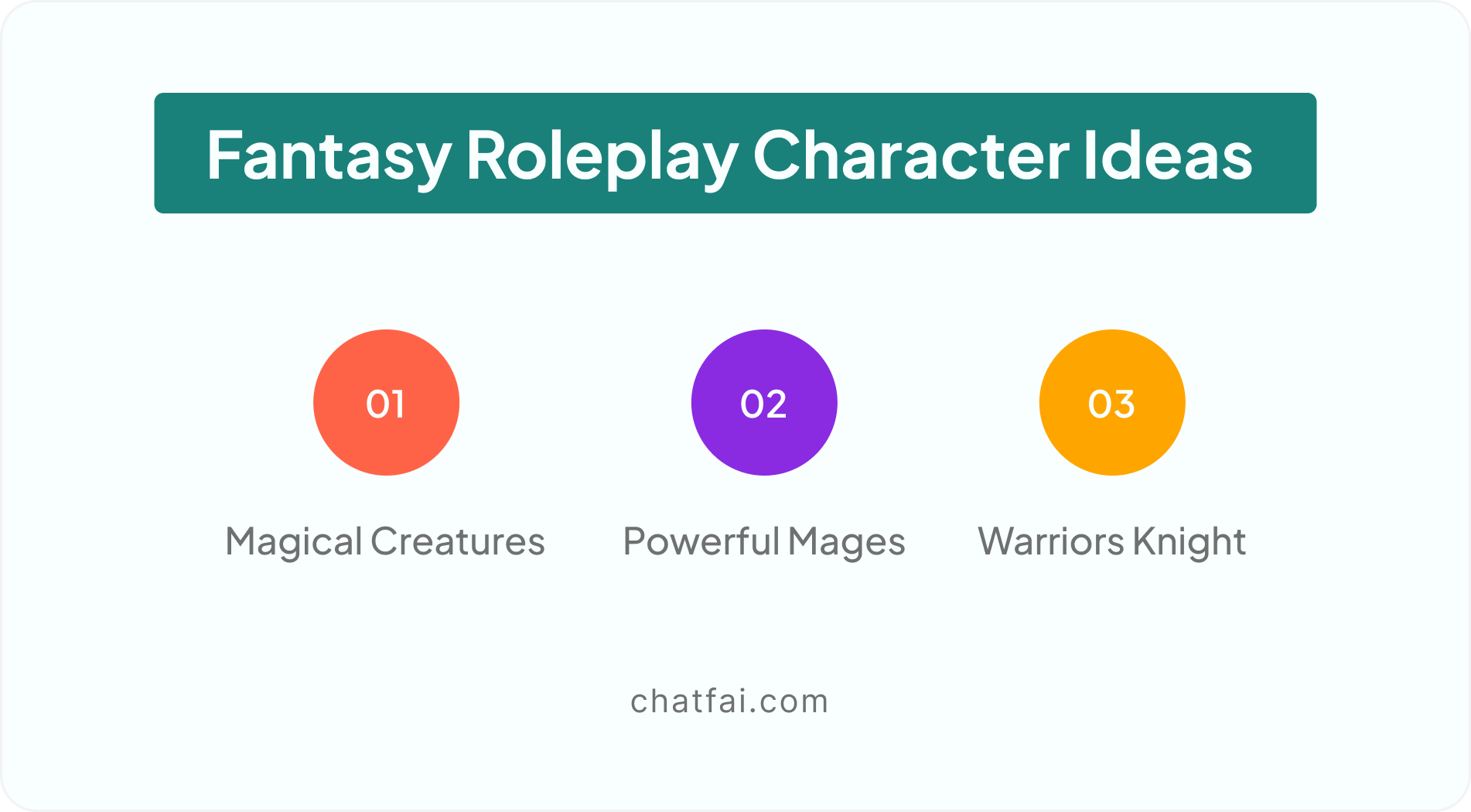The image size is (1471, 812).
Task: Click the word Powerful under circle 02
Action: click(701, 542)
